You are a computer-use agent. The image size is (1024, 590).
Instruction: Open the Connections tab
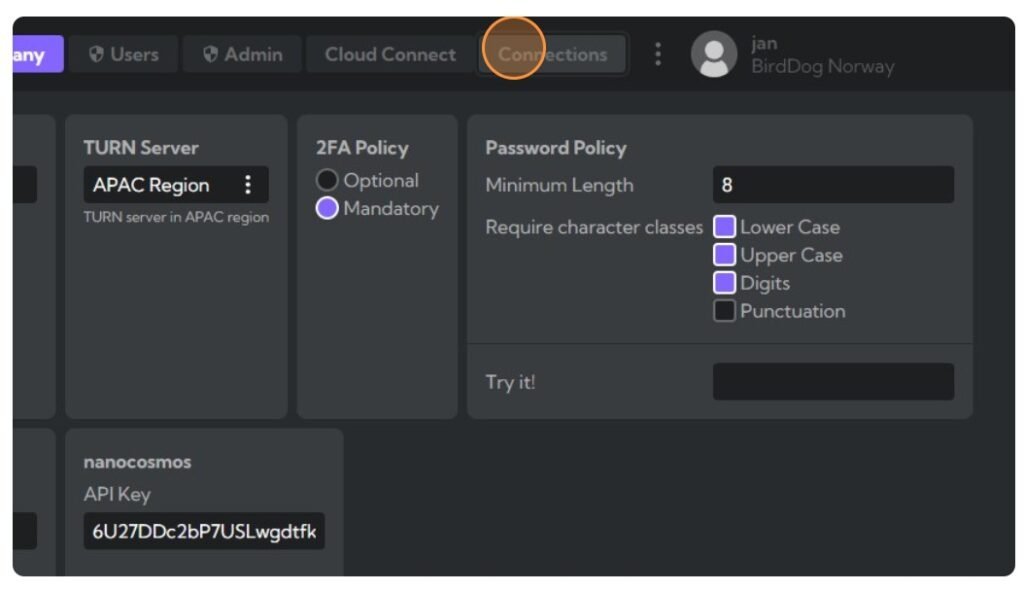click(552, 55)
